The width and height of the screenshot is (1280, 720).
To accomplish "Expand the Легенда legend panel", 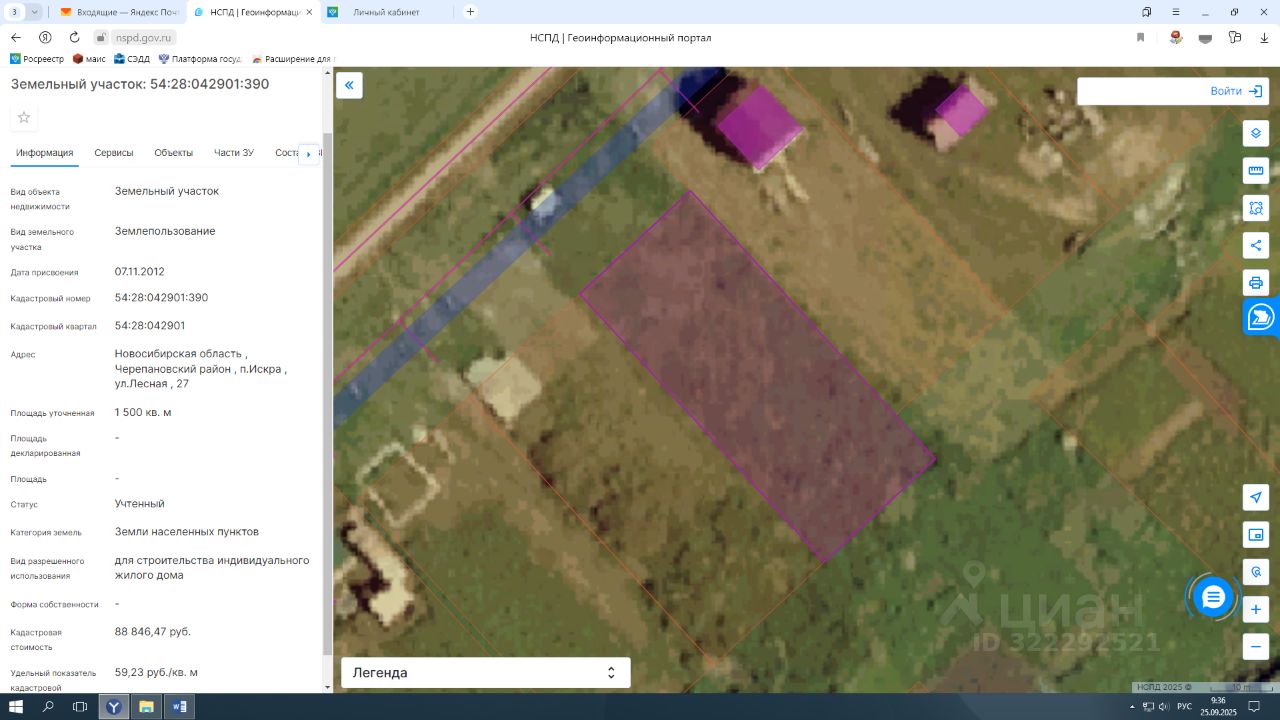I will (486, 673).
